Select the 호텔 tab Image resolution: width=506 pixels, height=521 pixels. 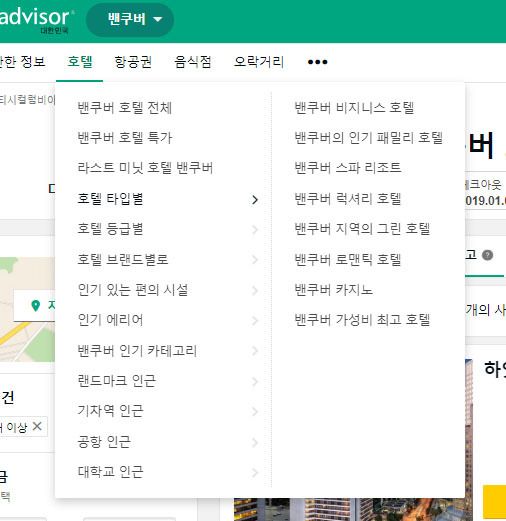click(80, 62)
